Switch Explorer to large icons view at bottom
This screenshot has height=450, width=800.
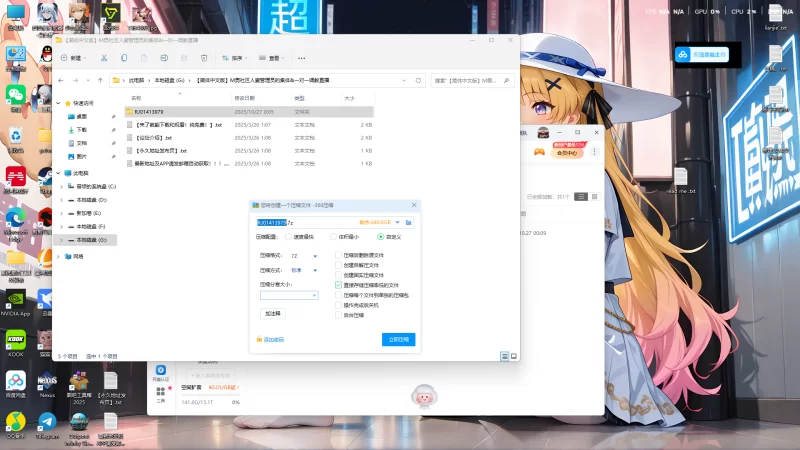pos(514,356)
